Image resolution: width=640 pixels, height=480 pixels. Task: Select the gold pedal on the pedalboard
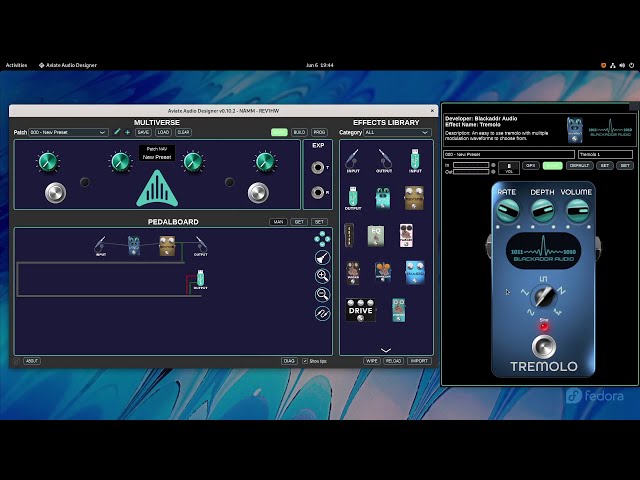(167, 246)
